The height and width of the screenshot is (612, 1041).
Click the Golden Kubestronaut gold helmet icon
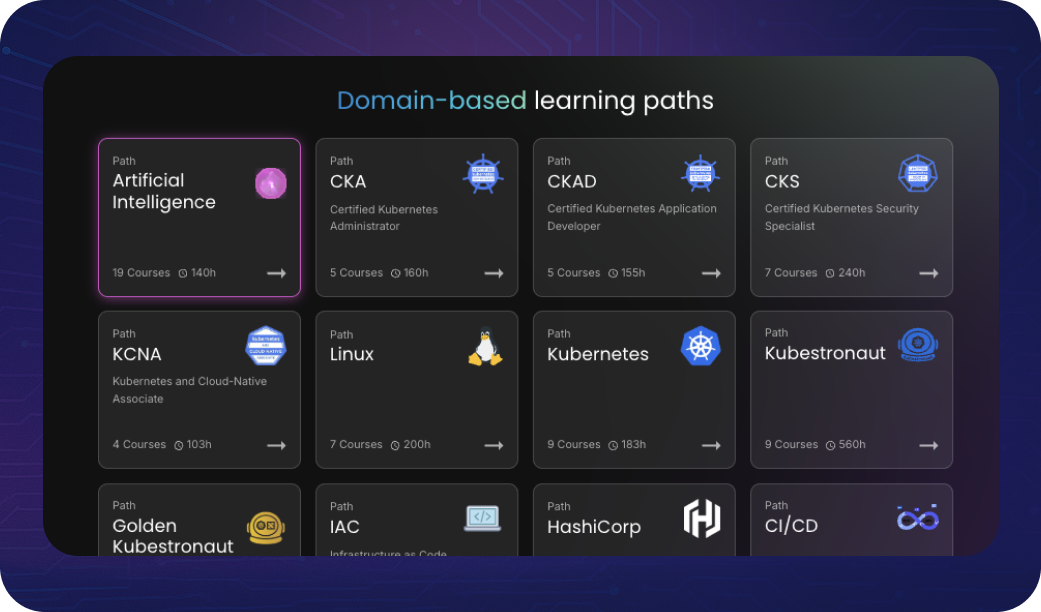point(266,528)
